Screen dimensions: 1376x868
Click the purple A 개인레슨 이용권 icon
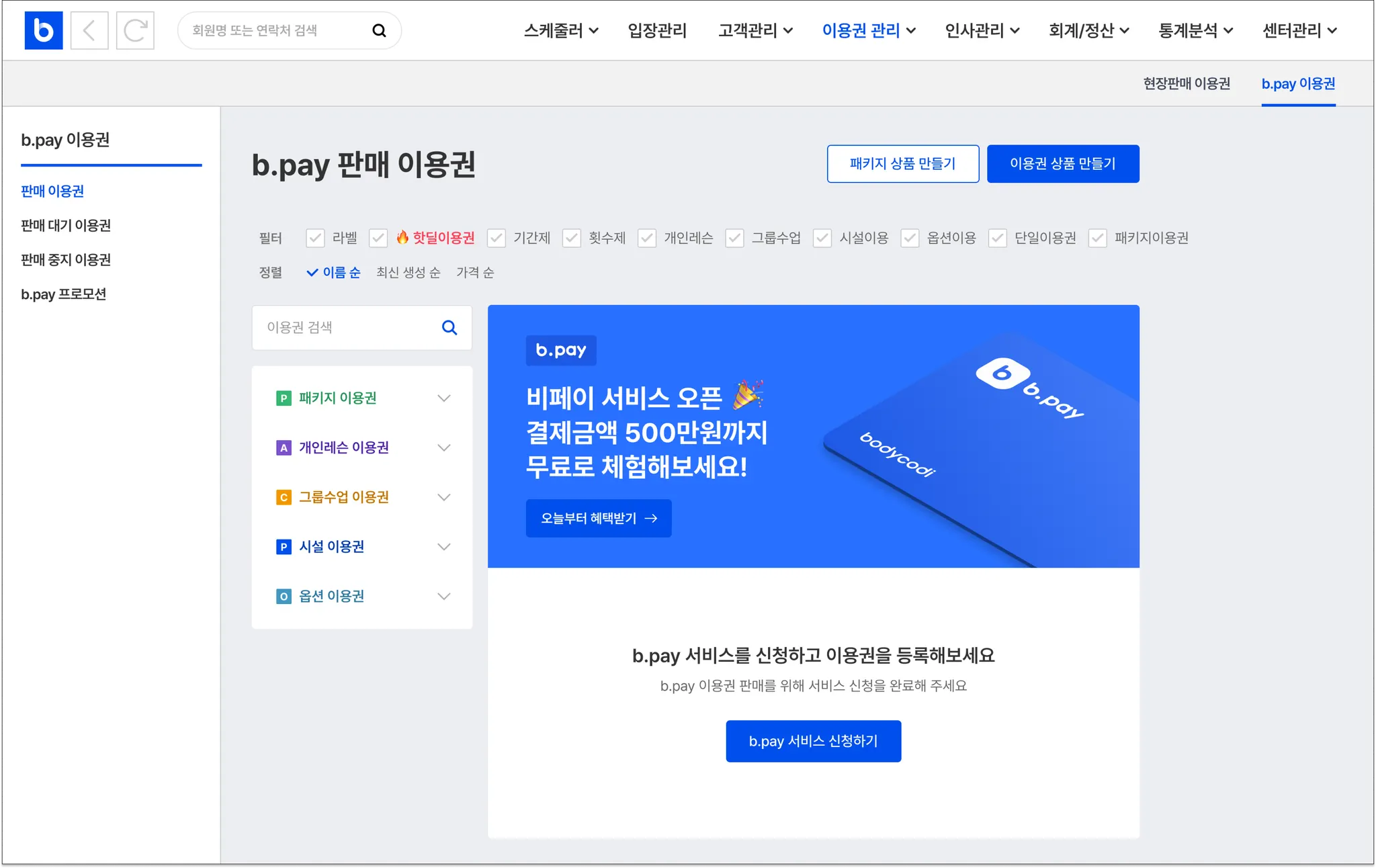pos(284,448)
